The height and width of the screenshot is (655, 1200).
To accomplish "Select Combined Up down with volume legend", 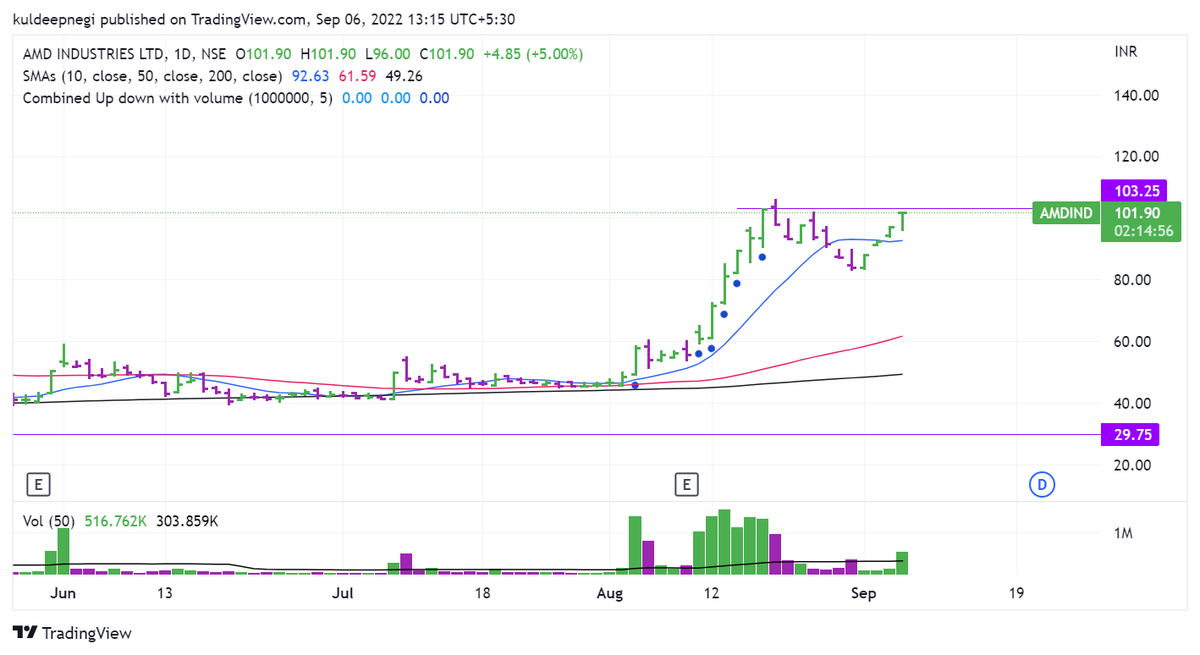I will click(x=178, y=98).
